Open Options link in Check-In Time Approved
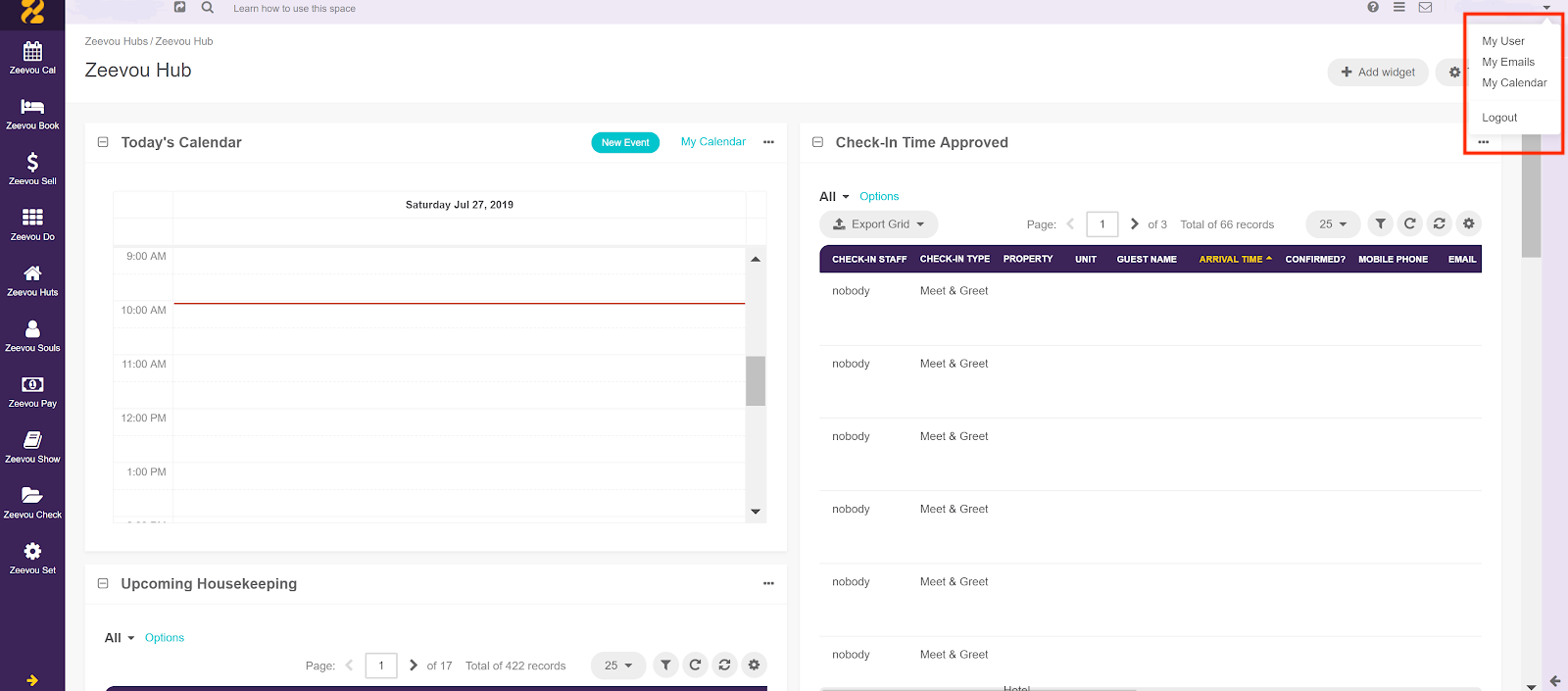 pos(879,196)
